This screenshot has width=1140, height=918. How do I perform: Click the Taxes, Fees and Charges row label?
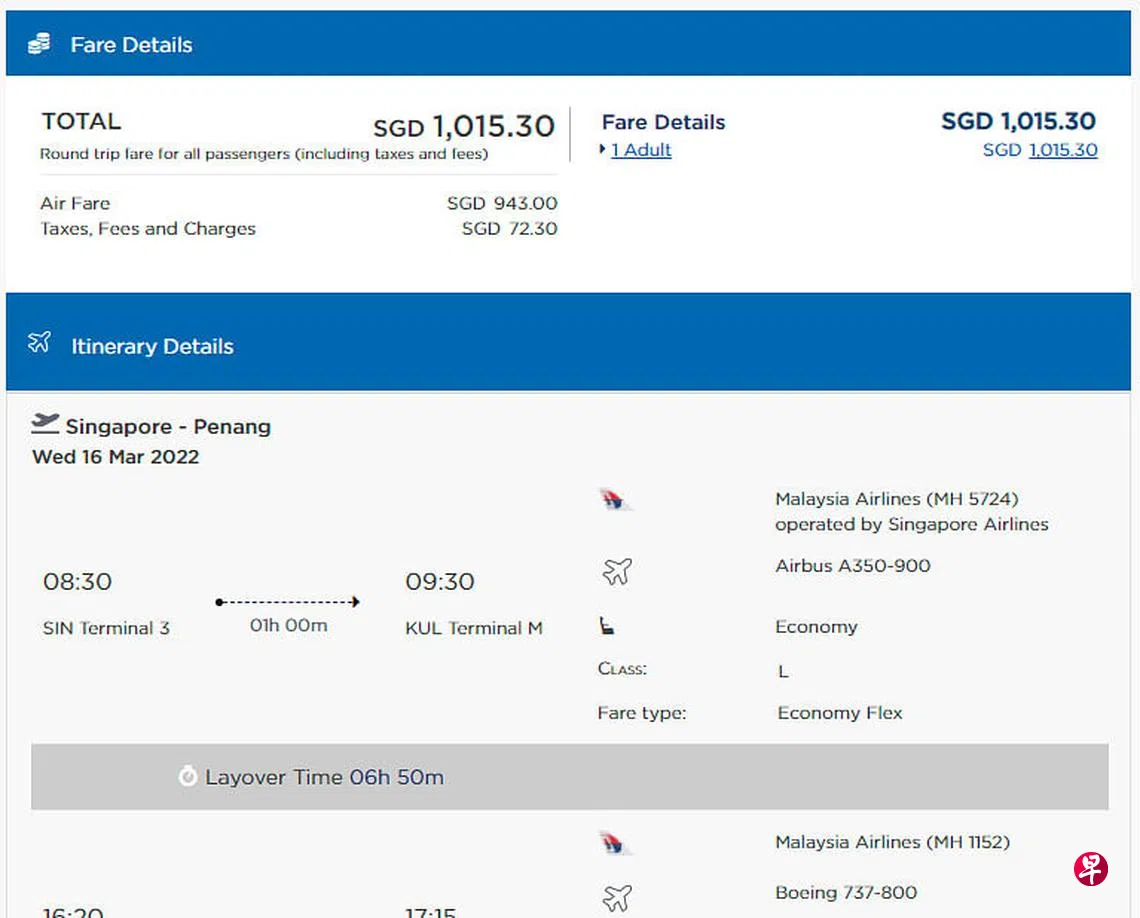coord(147,229)
